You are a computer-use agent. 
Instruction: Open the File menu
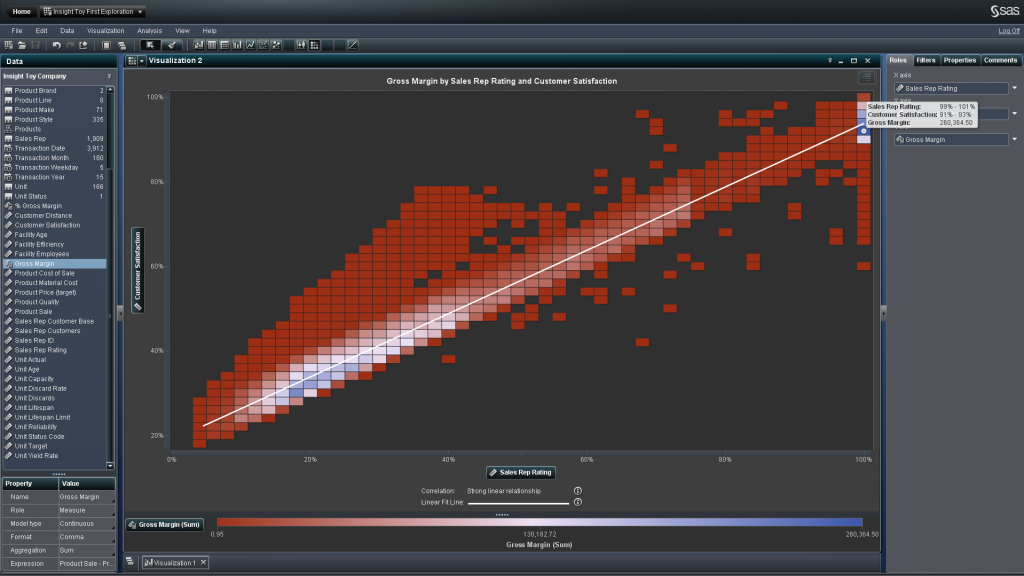point(17,31)
